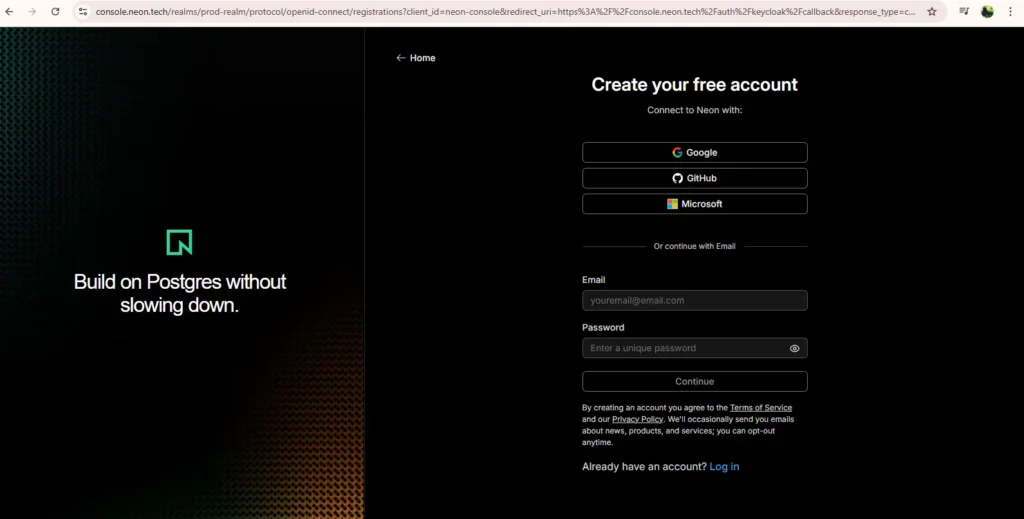Click the browser back arrow
Viewport: 1024px width, 519px height.
[10, 12]
